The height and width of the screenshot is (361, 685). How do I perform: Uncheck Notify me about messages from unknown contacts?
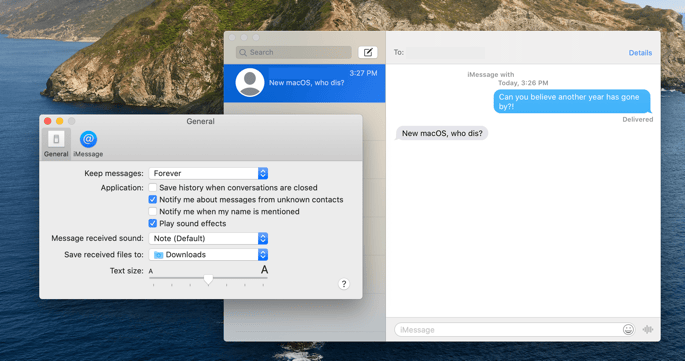[152, 199]
